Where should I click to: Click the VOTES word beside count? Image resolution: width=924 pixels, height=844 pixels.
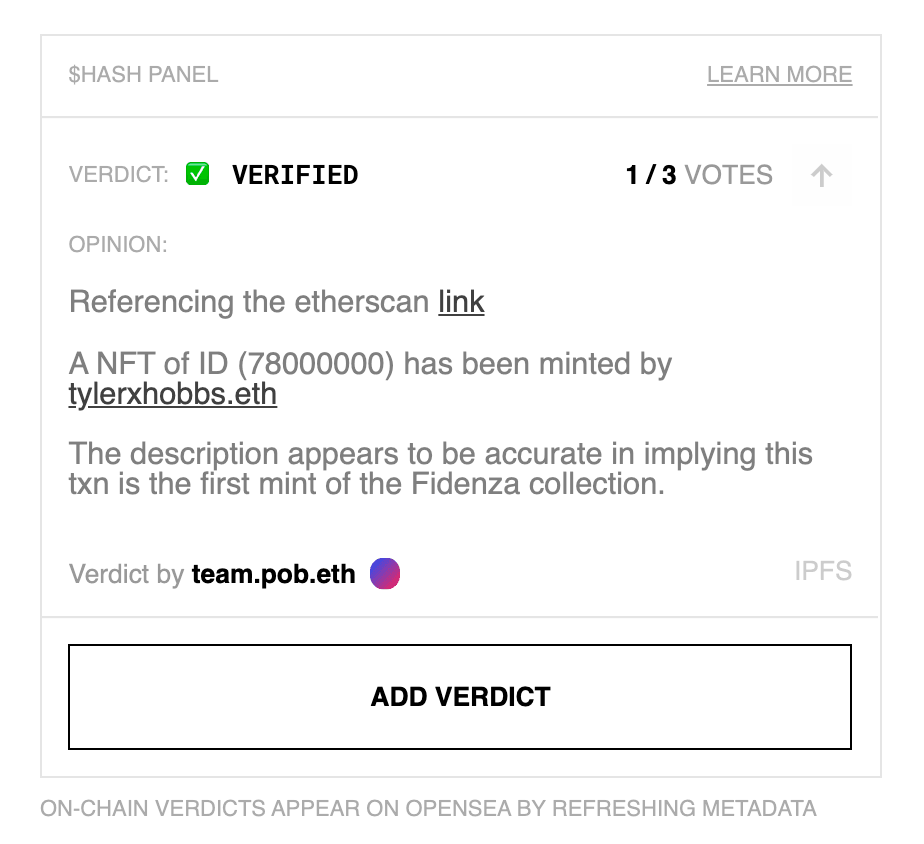coord(728,175)
